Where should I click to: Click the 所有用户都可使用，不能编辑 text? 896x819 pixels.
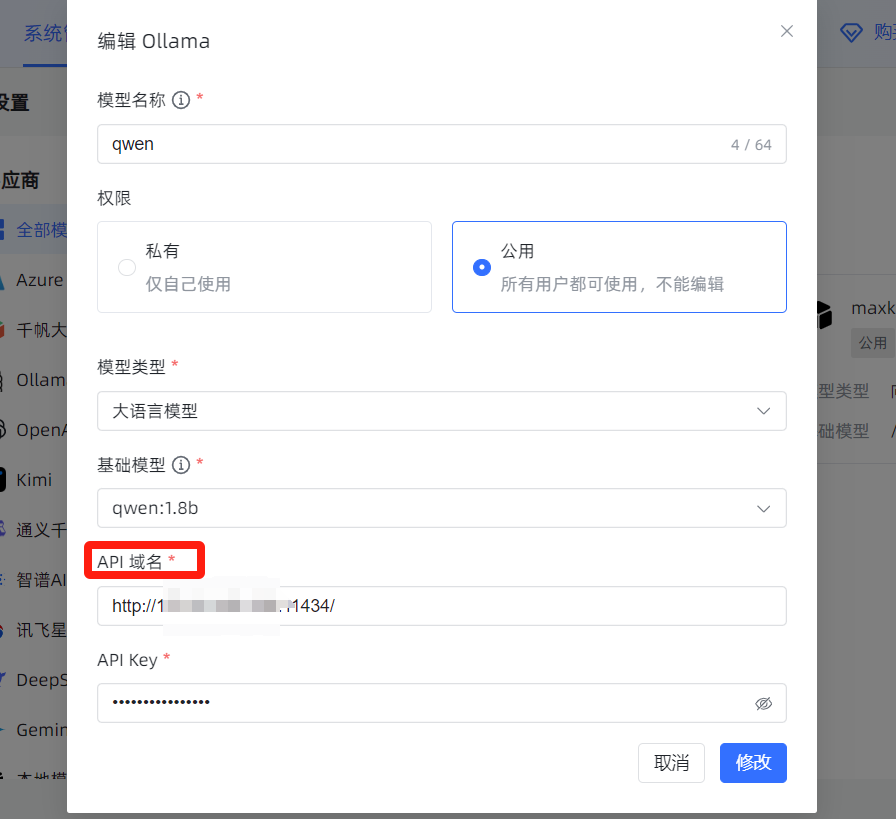[x=612, y=284]
